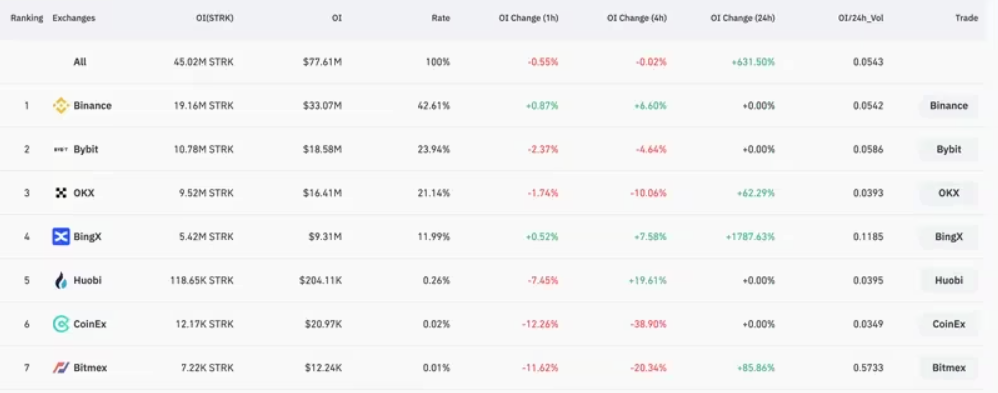Click the CoinEx exchange logo icon

[60, 324]
